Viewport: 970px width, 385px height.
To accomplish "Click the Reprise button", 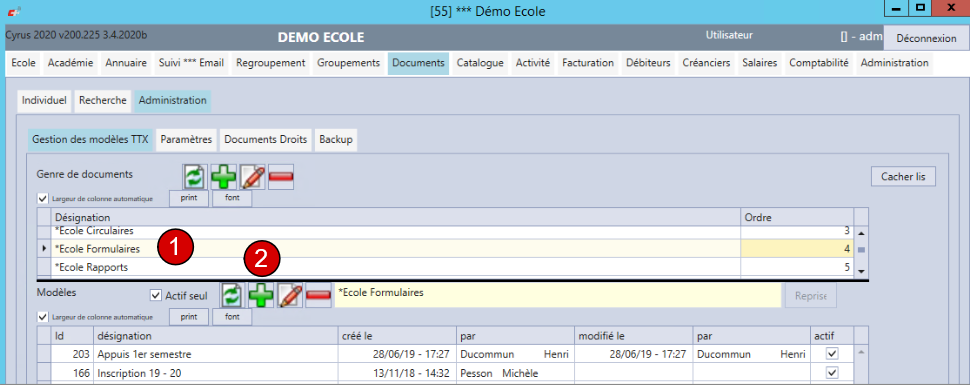I will [811, 295].
